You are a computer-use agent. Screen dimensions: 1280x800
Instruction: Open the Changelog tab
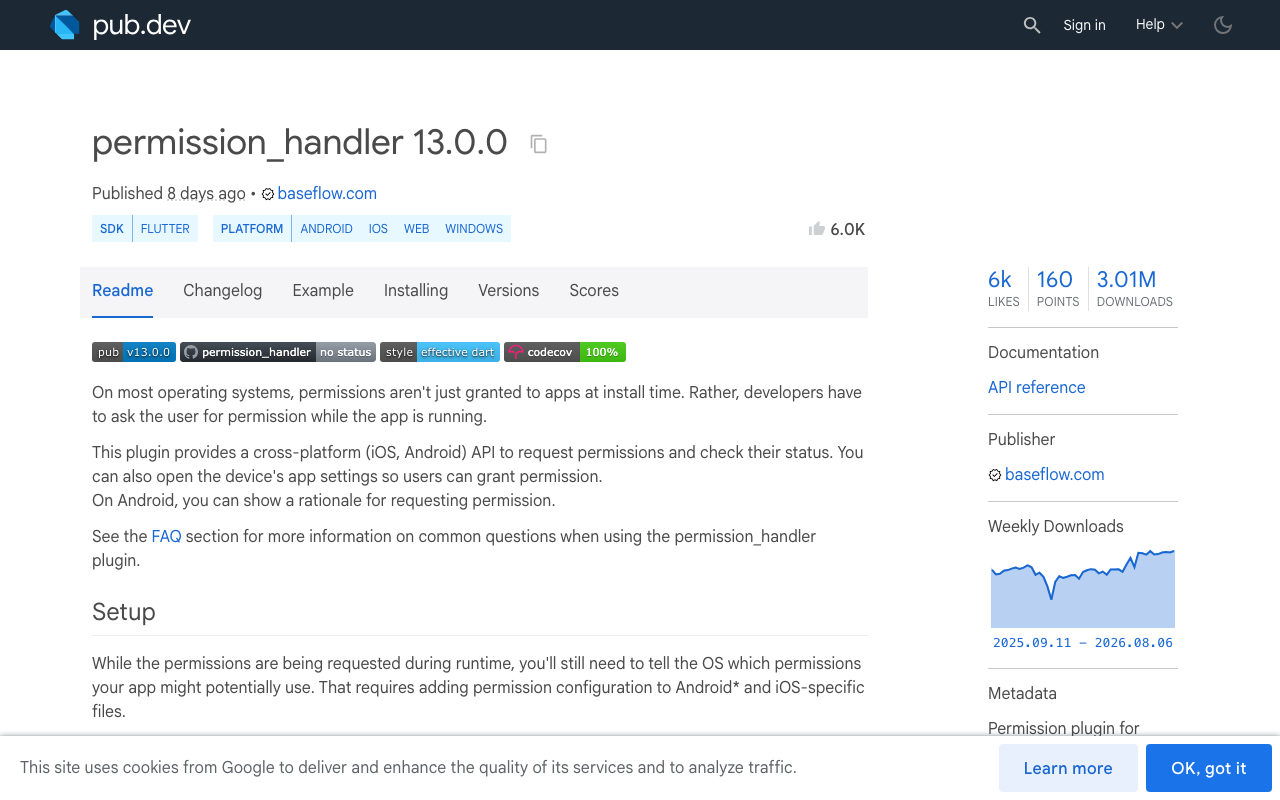pos(222,291)
